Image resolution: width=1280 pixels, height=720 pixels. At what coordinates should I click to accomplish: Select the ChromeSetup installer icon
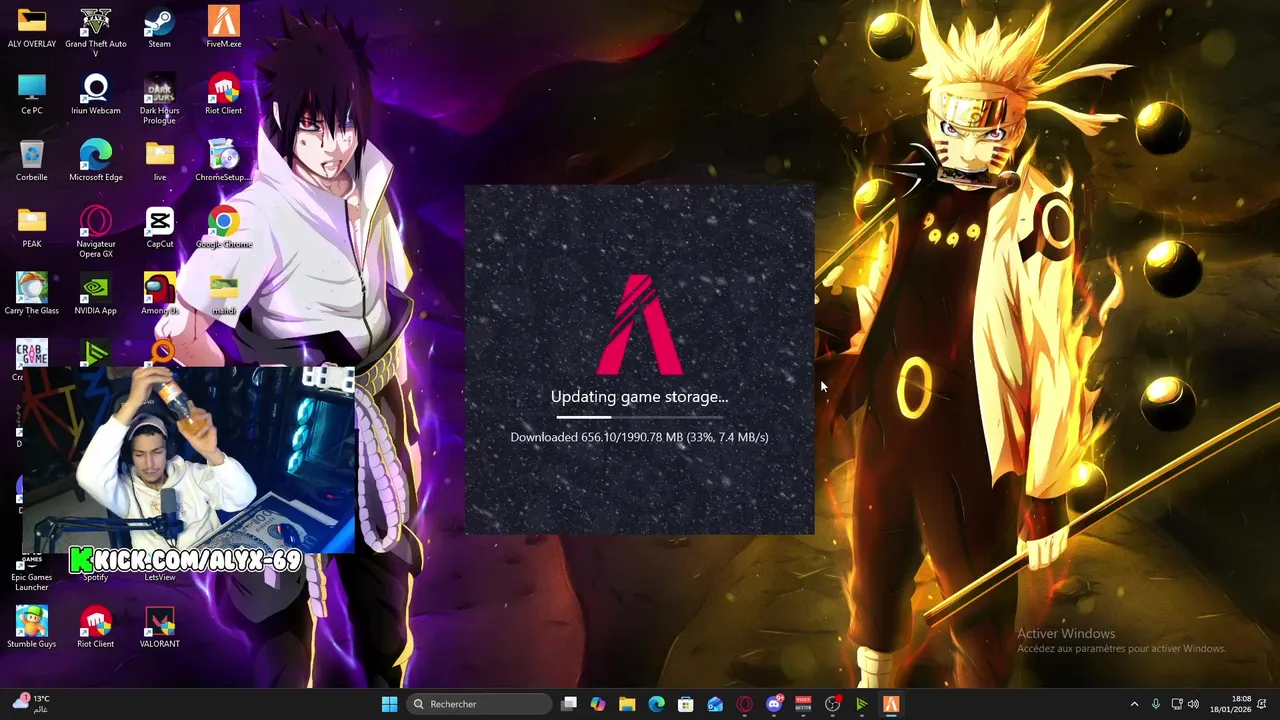(223, 160)
